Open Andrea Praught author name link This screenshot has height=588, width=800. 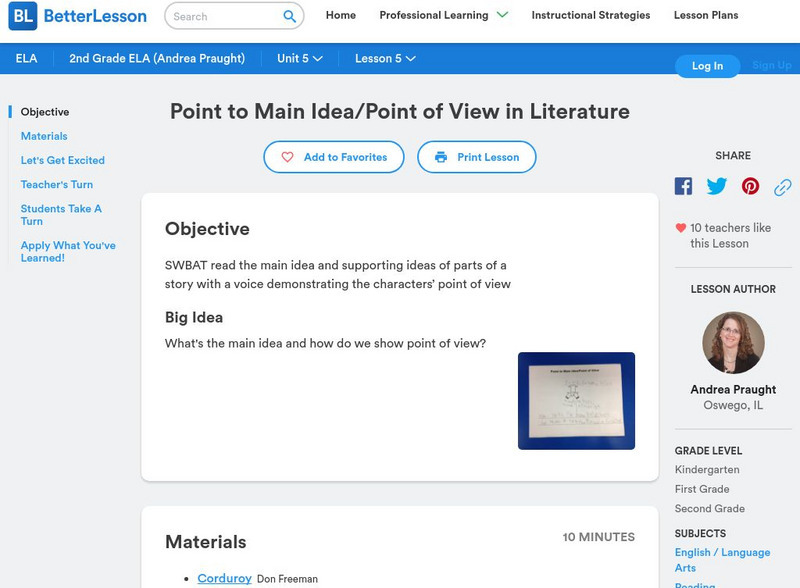coord(733,389)
